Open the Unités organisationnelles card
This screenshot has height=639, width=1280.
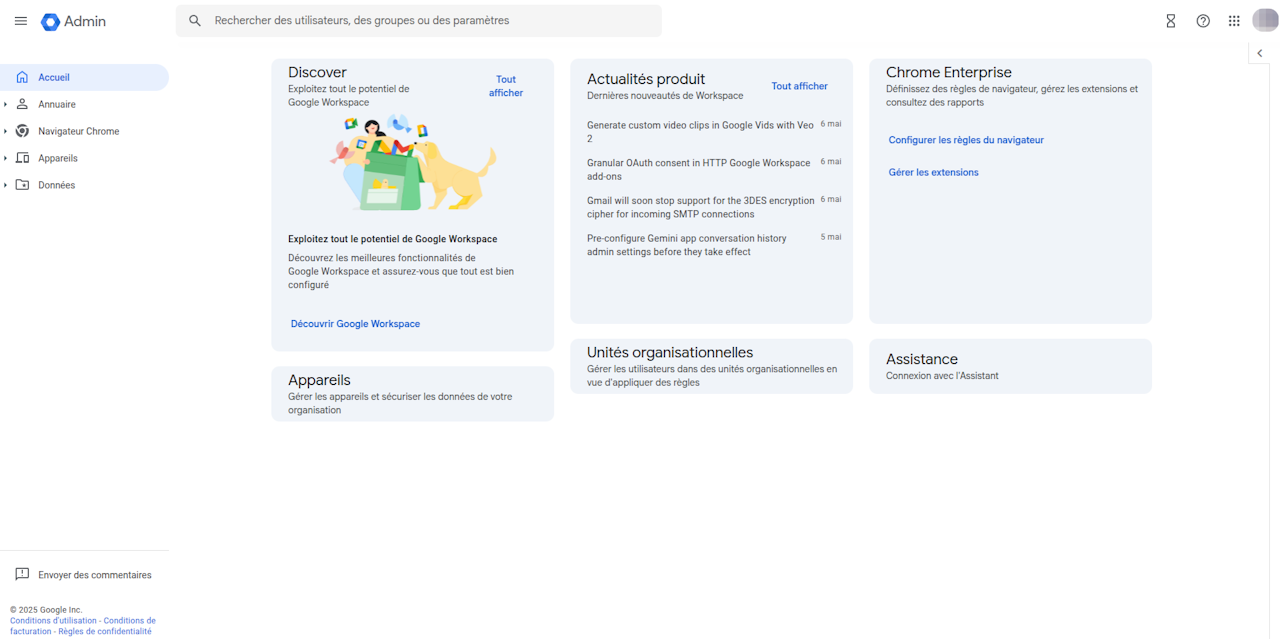click(x=711, y=366)
